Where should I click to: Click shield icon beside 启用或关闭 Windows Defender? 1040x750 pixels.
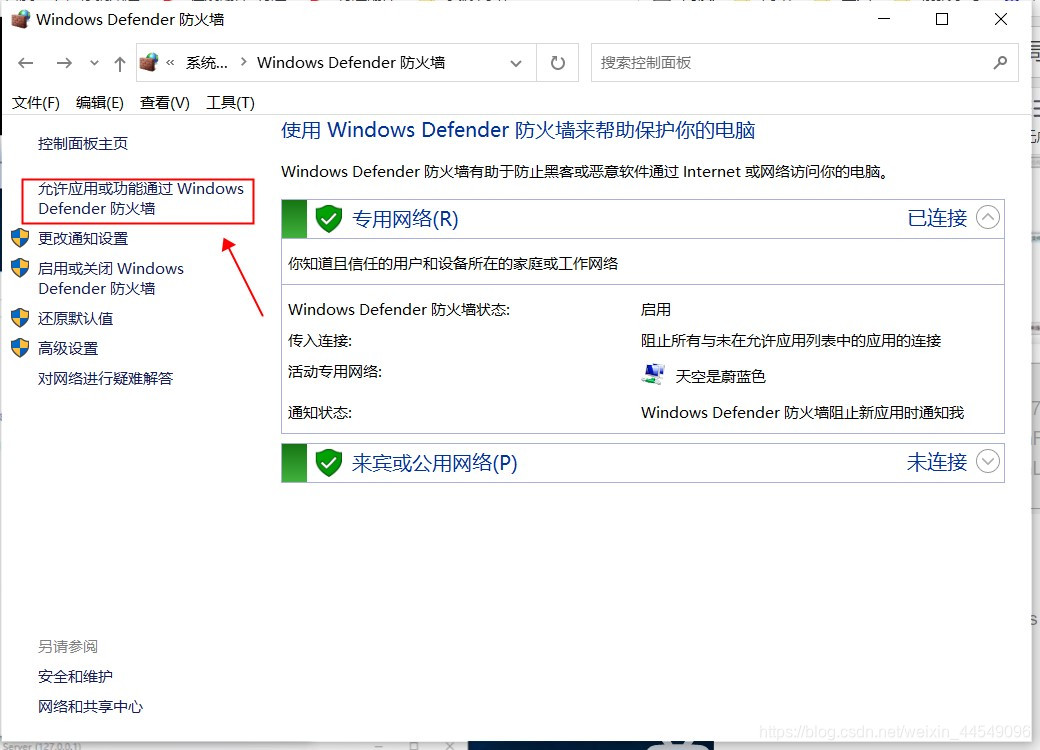click(x=21, y=268)
